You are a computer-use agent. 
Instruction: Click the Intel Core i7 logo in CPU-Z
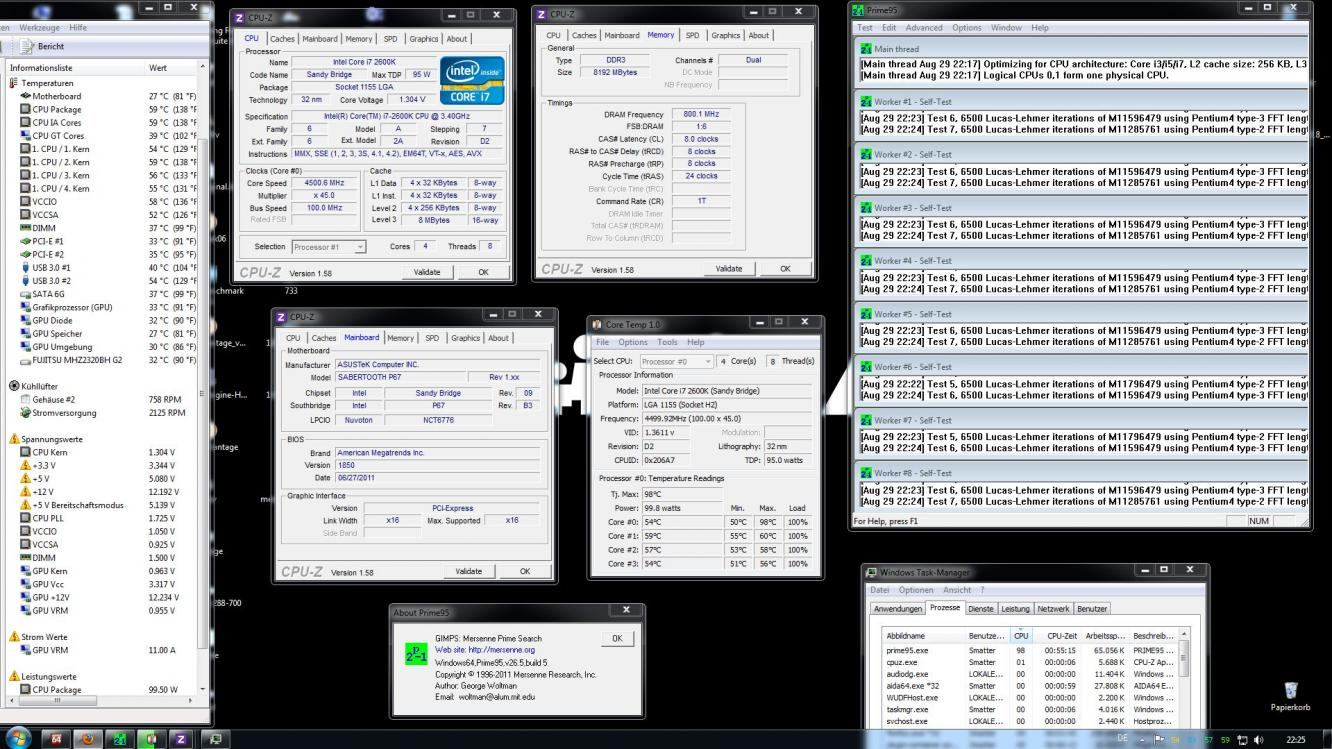(471, 79)
